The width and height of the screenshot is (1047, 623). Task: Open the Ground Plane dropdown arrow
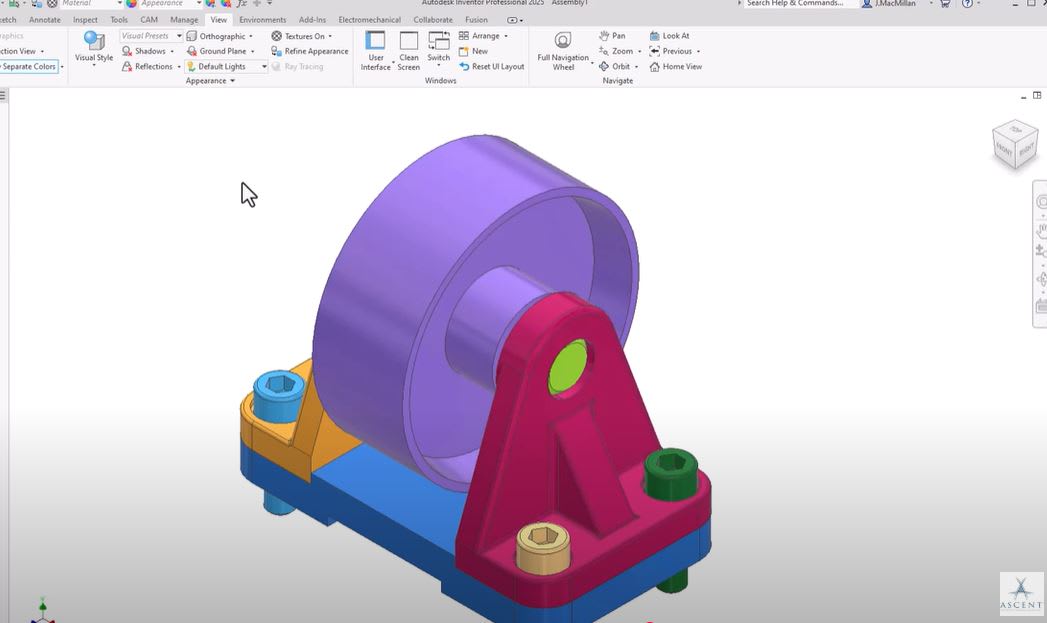[252, 51]
